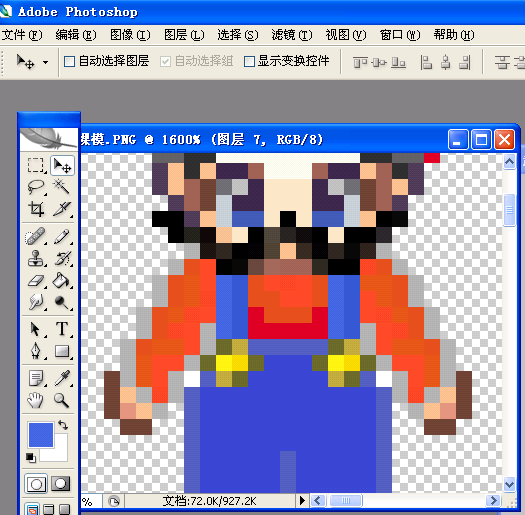
Task: Open the 滤镜(T) menu
Action: 292,35
